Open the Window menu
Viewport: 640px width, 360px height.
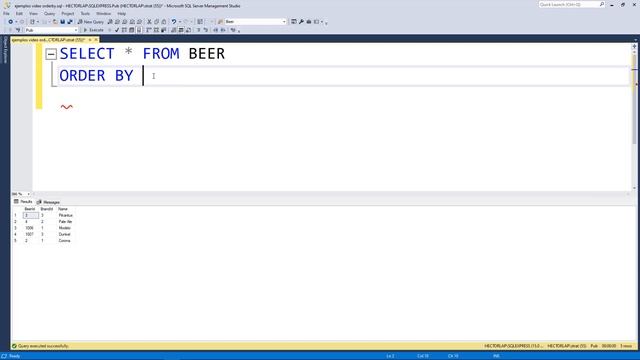coord(103,13)
